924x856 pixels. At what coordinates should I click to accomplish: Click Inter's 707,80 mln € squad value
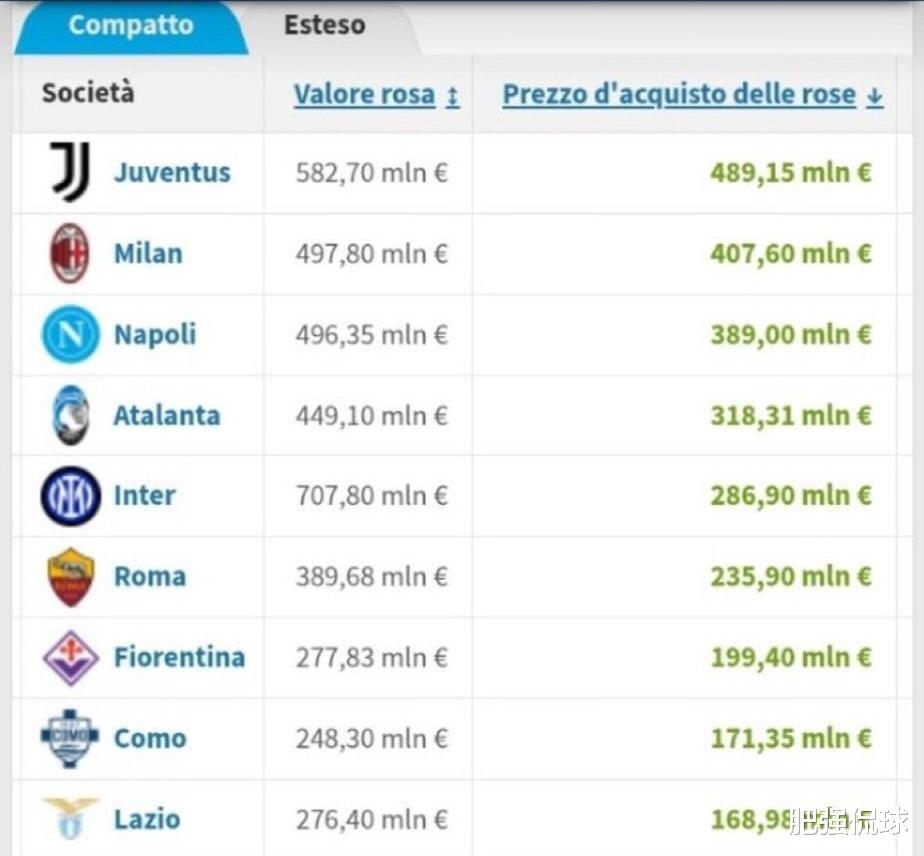tap(372, 495)
